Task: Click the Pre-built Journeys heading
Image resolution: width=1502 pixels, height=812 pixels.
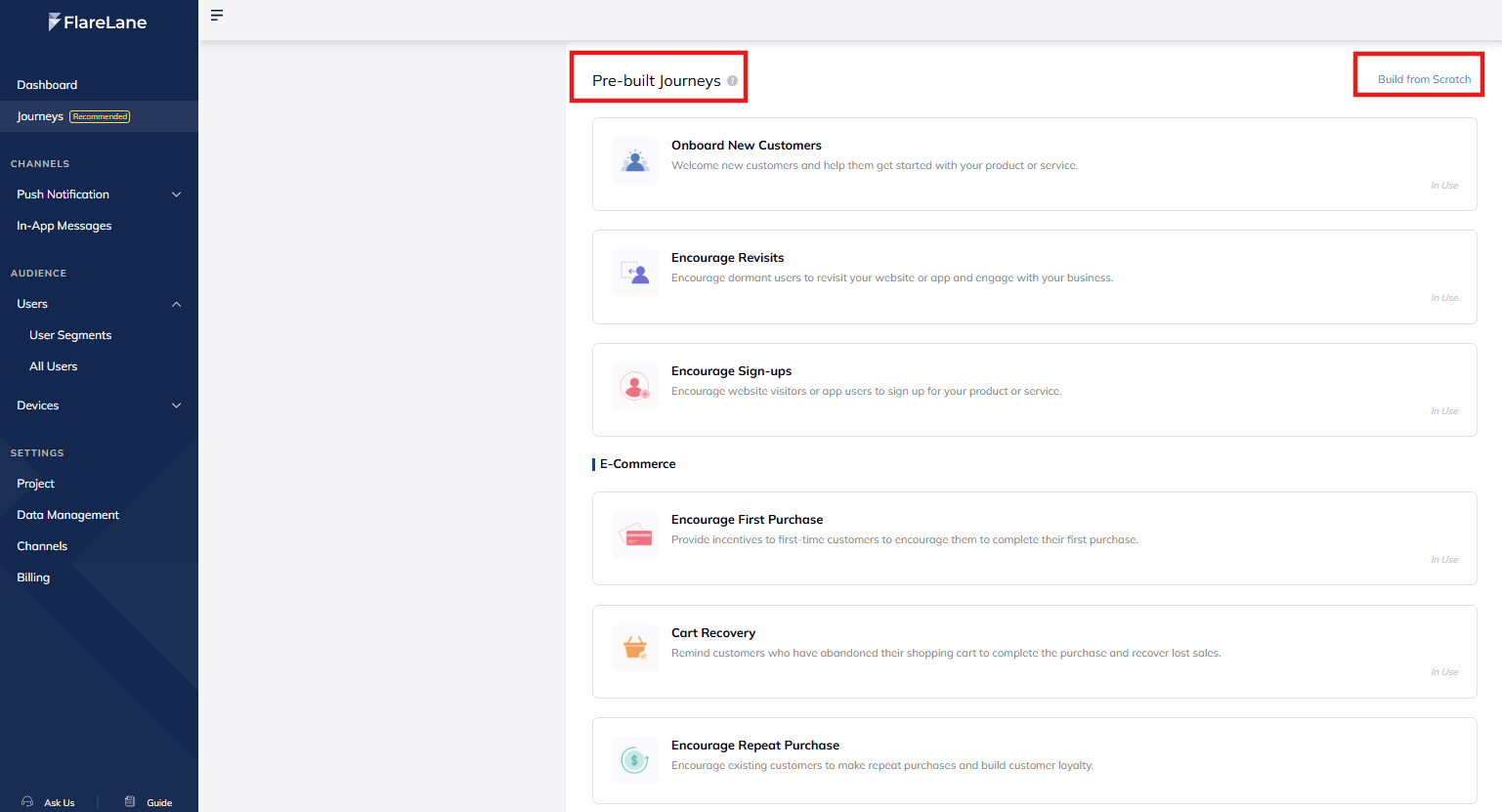Action: (x=657, y=81)
